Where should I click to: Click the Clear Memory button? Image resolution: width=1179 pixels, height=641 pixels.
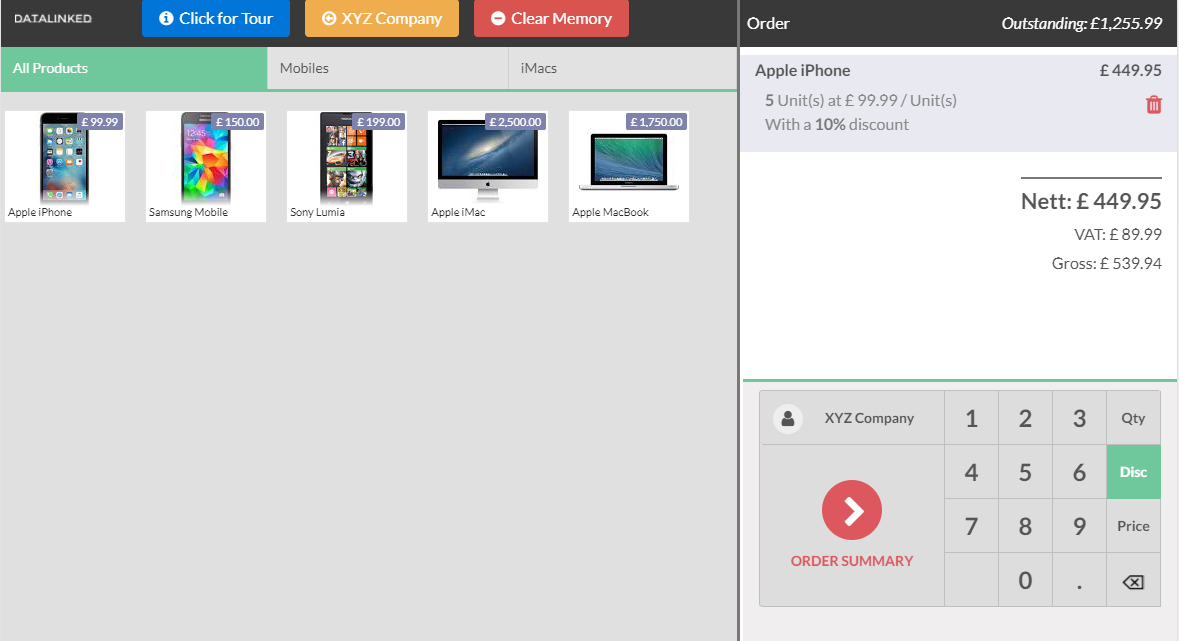coord(551,19)
